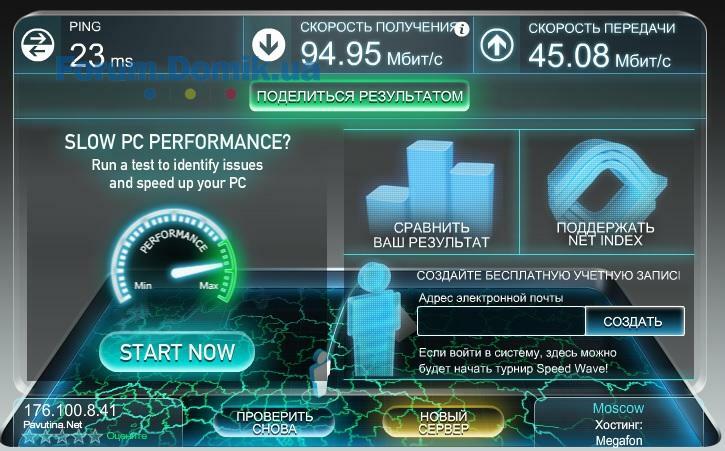The height and width of the screenshot is (451, 725).
Task: Rate the provider with the first star
Action: pyautogui.click(x=30, y=436)
